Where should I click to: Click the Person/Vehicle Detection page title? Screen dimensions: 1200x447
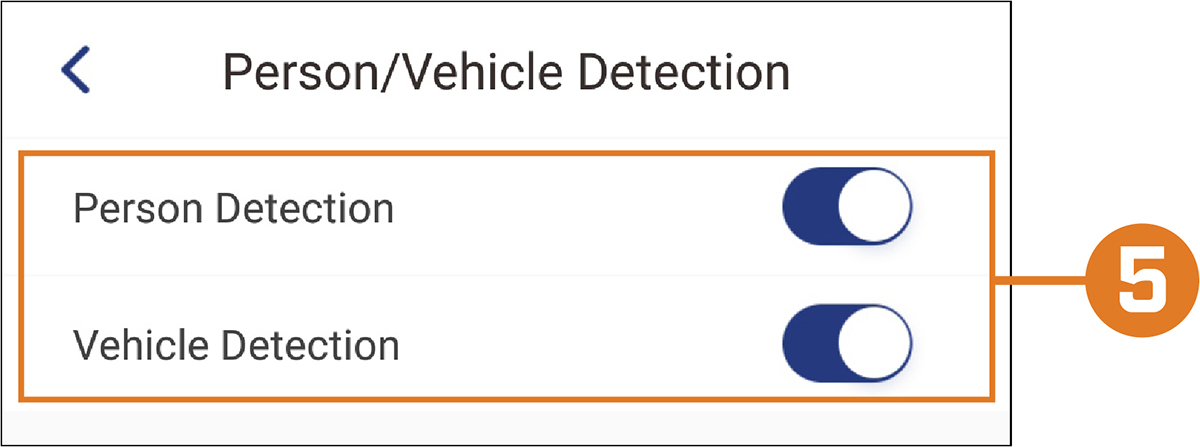(x=506, y=73)
